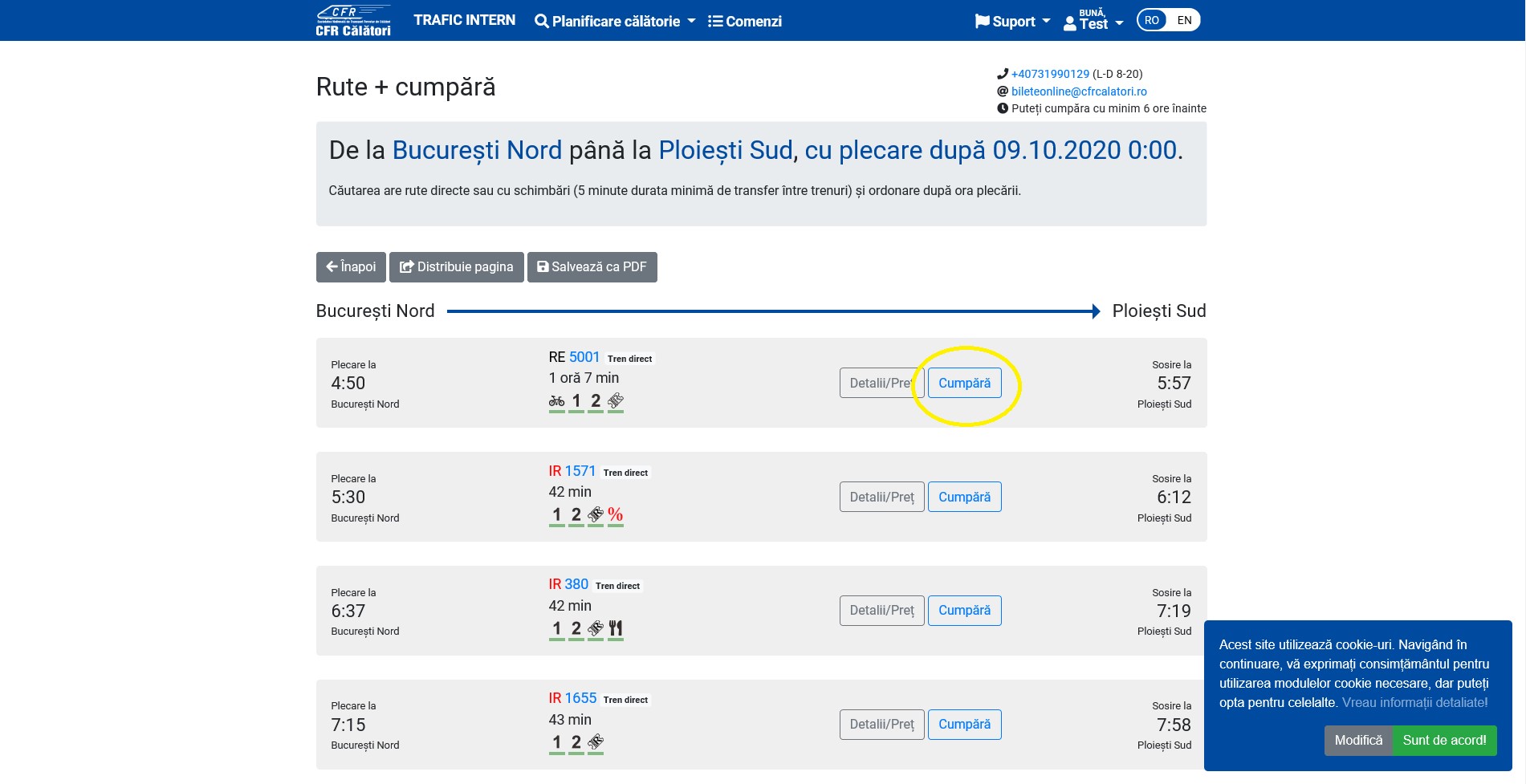
Task: Click first class icon on IR 1655
Action: pyautogui.click(x=556, y=743)
